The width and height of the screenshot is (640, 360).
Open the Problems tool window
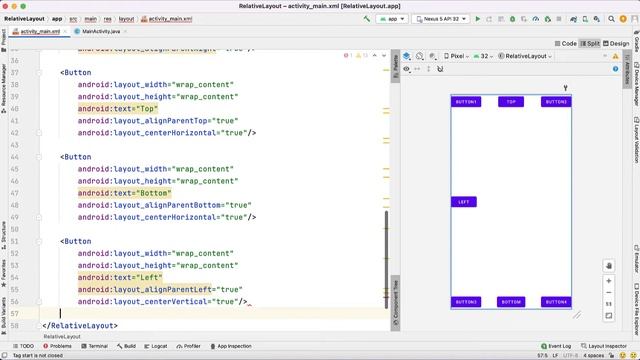tap(57, 346)
